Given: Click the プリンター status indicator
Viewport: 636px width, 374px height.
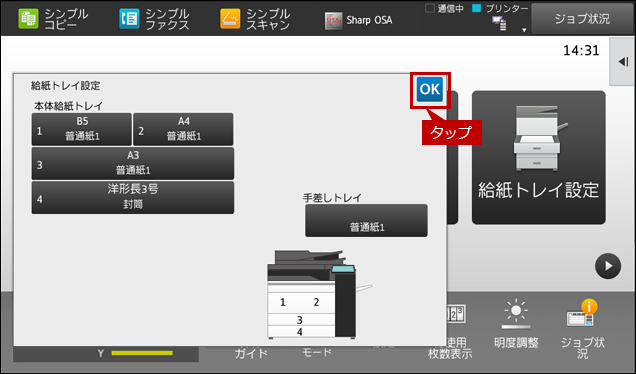Looking at the screenshot, I should point(501,9).
